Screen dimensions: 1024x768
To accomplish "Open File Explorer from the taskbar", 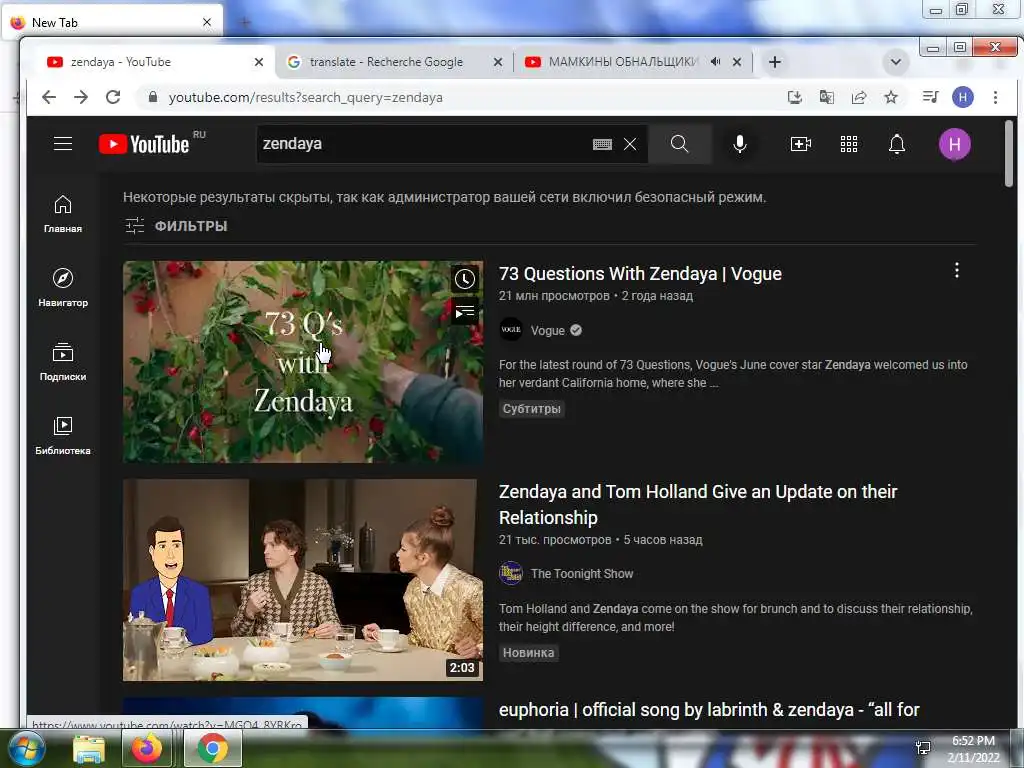I will tap(89, 748).
